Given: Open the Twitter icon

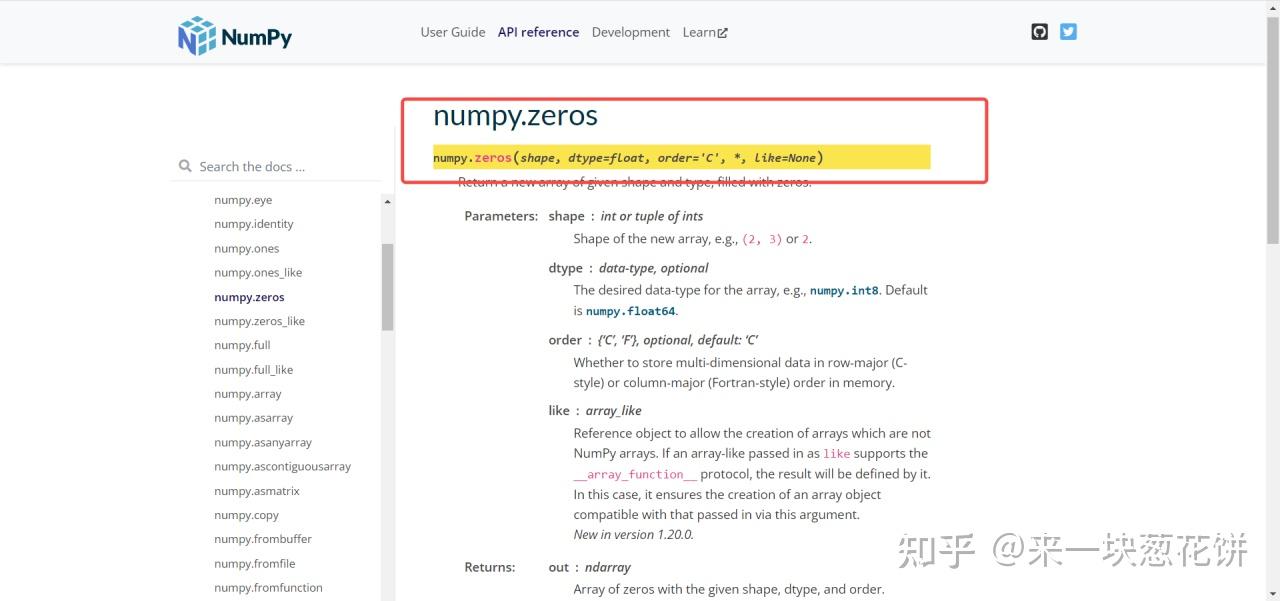Looking at the screenshot, I should point(1068,31).
